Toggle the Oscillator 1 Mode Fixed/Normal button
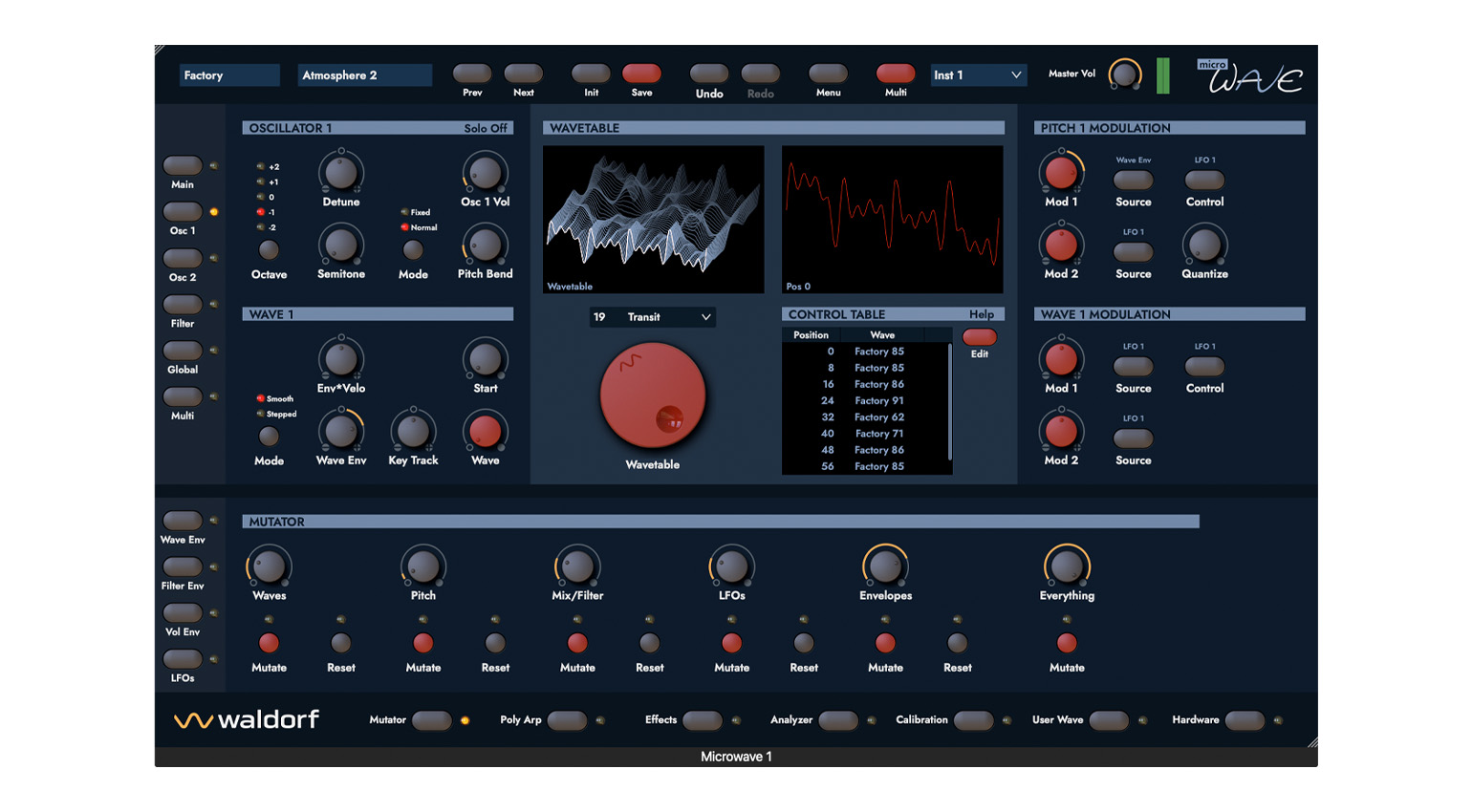 click(x=413, y=250)
